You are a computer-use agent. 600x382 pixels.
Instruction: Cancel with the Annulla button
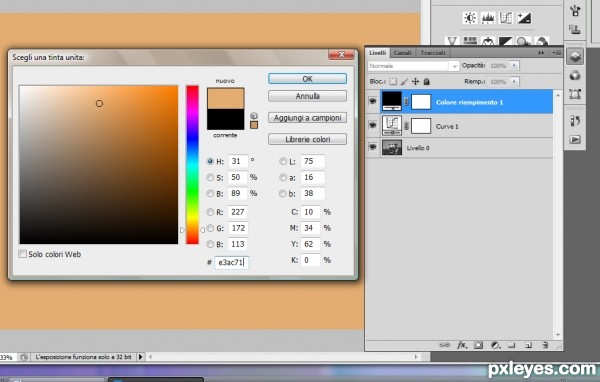coord(307,96)
